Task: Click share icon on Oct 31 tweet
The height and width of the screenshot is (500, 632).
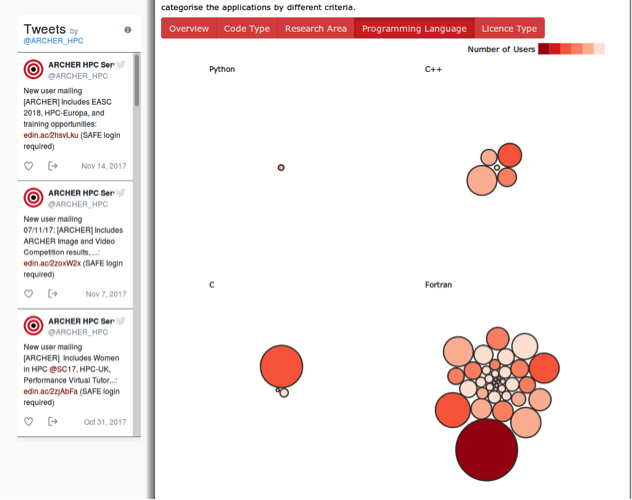Action: point(53,421)
